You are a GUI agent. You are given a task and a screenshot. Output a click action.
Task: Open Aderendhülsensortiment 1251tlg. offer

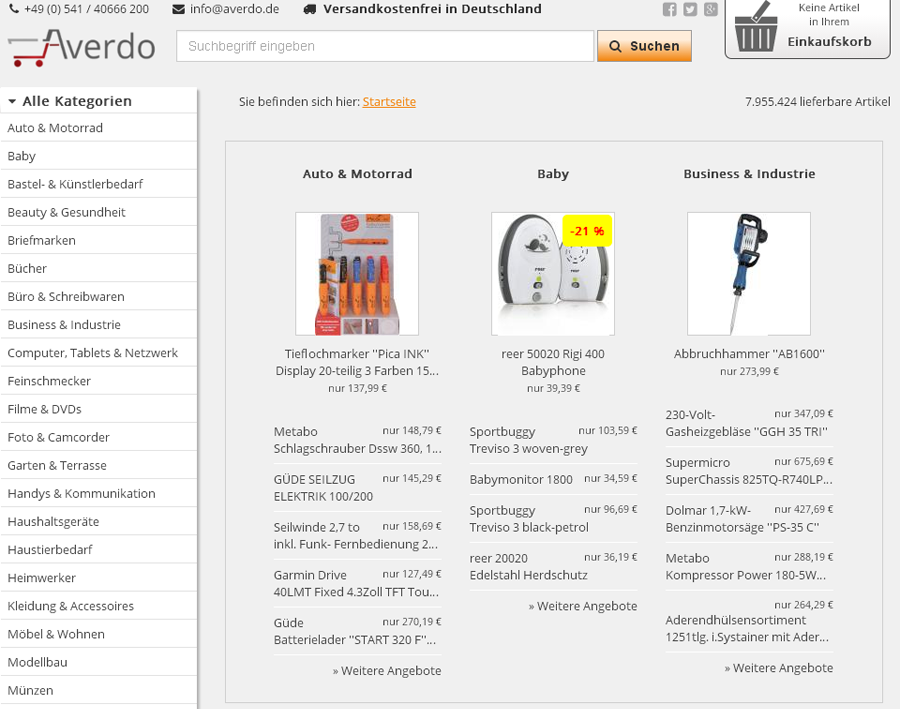click(749, 622)
